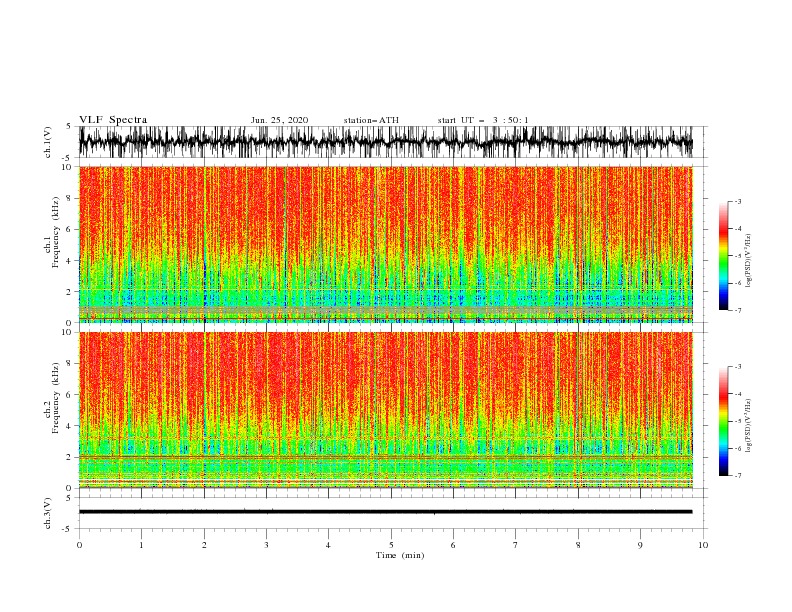The height and width of the screenshot is (612, 792).
Task: Click time axis tick label "9"
Action: 640,545
